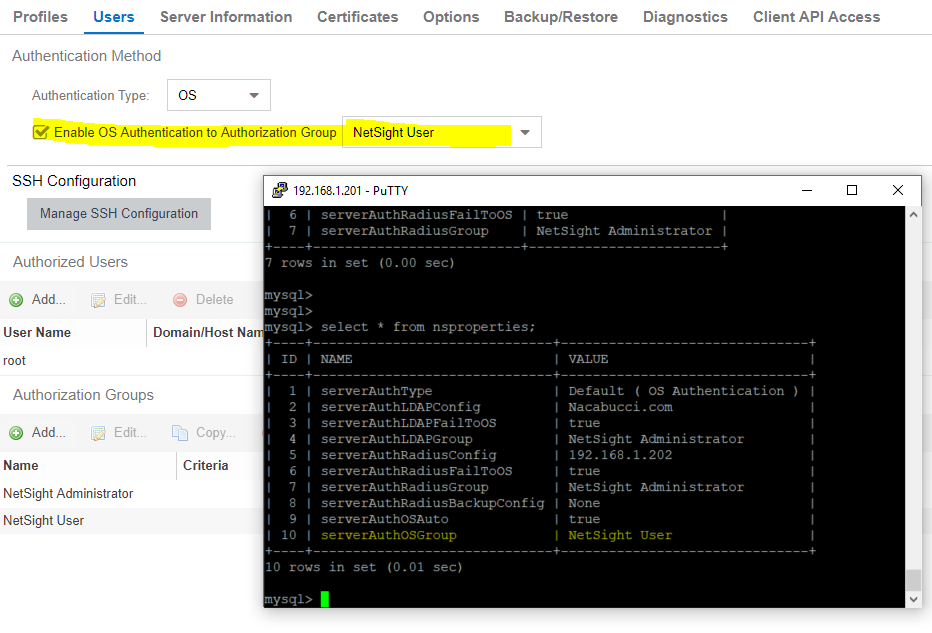932x633 pixels.
Task: Switch to the Backup/Restore tab
Action: pos(561,17)
